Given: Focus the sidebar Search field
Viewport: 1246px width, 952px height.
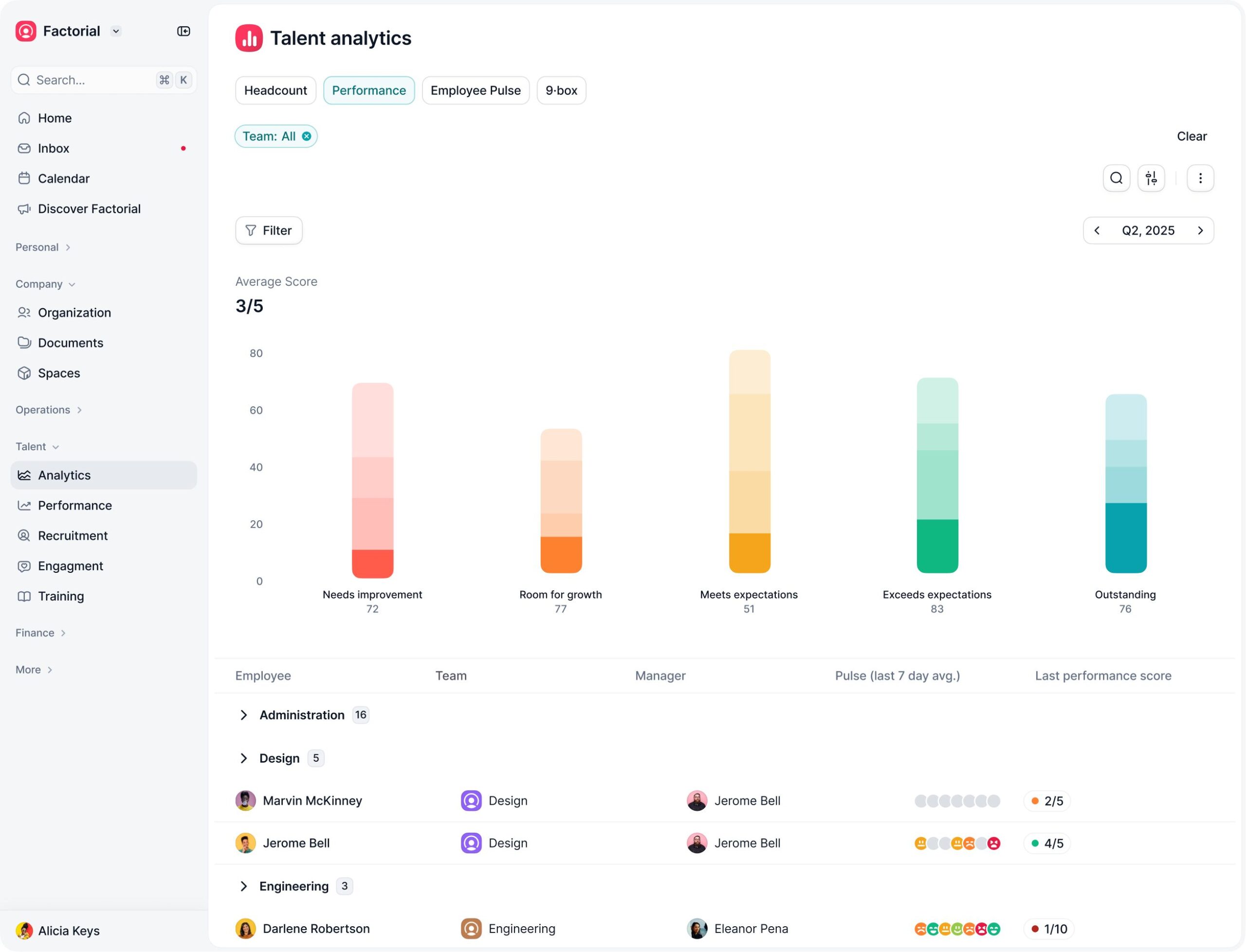Looking at the screenshot, I should coord(104,80).
